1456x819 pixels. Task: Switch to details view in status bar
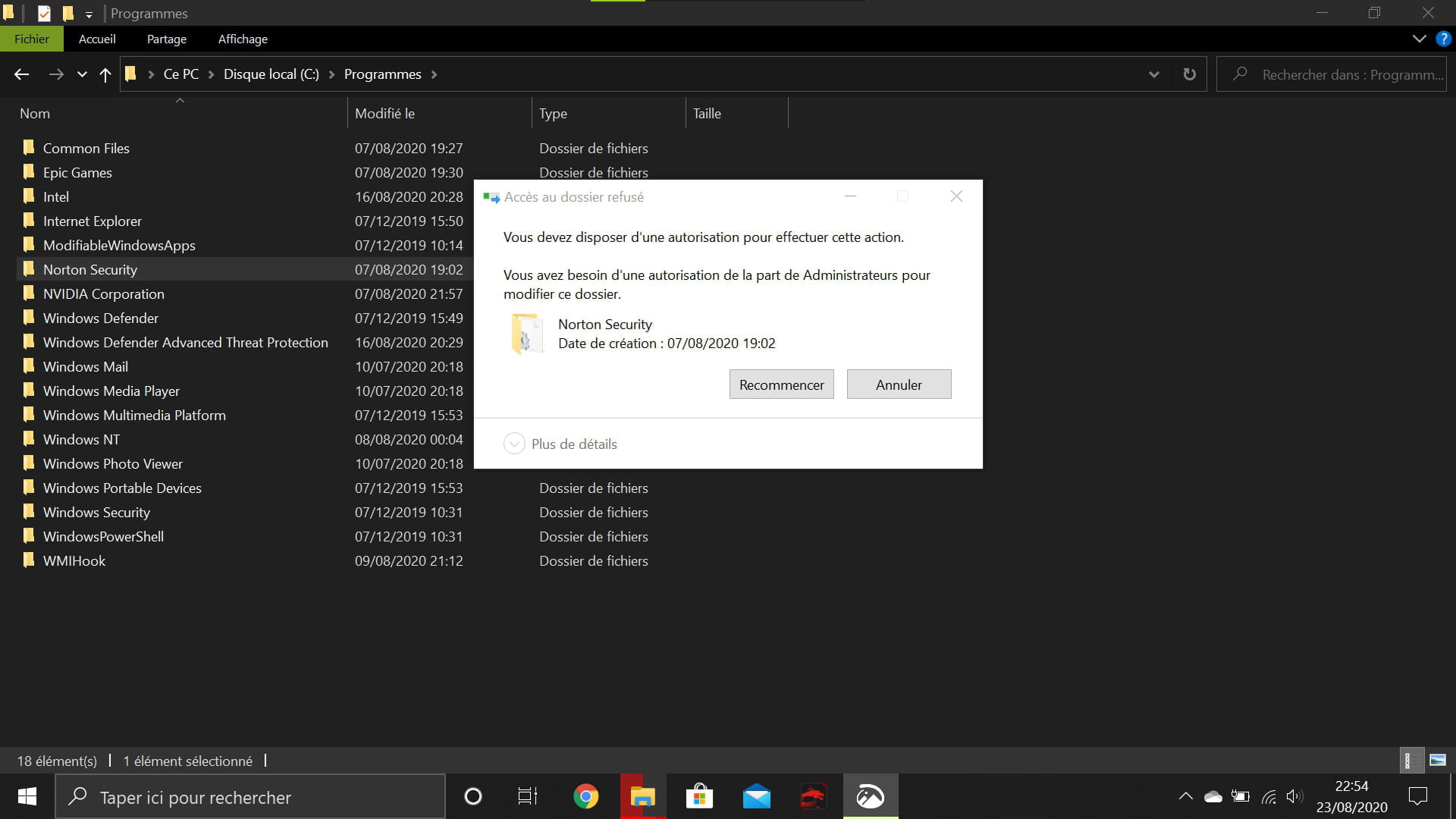[x=1410, y=760]
